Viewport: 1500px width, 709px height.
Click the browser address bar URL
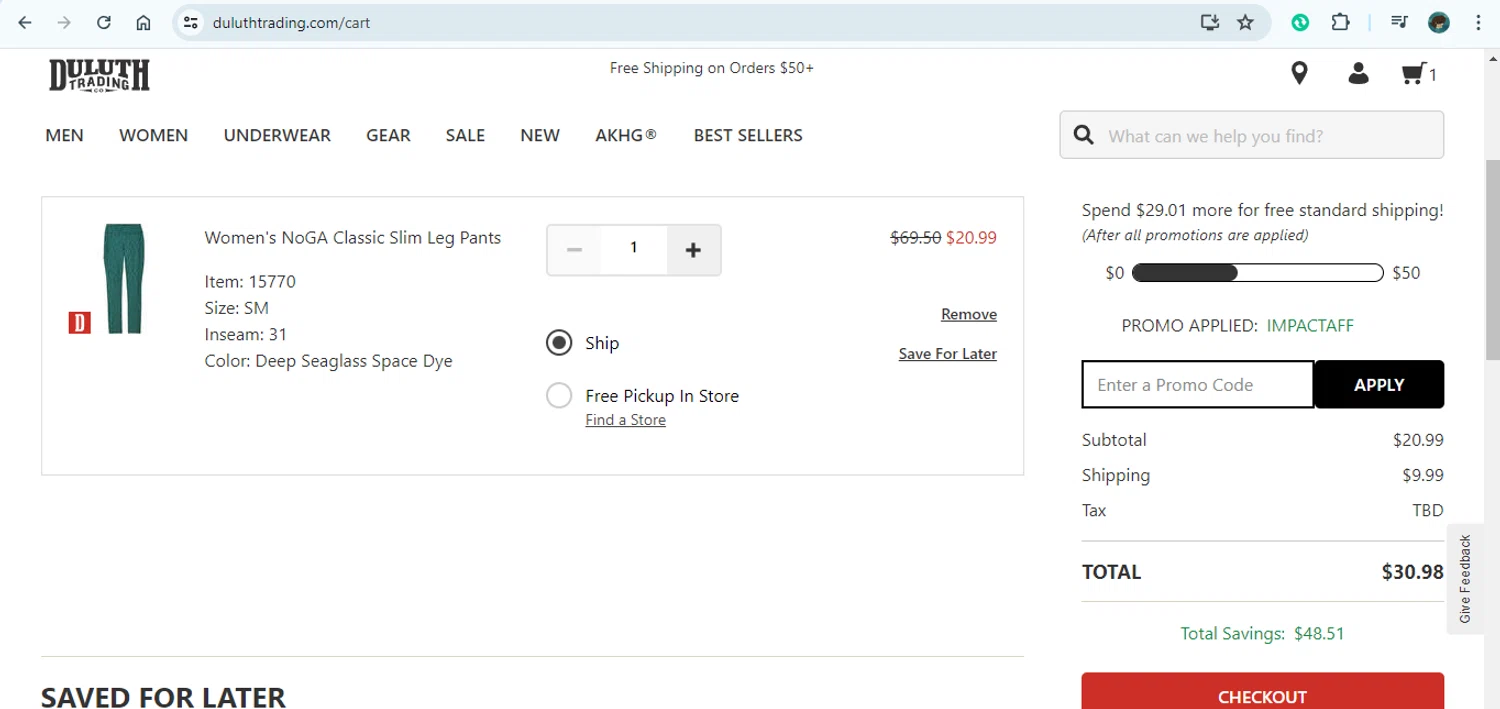coord(291,22)
